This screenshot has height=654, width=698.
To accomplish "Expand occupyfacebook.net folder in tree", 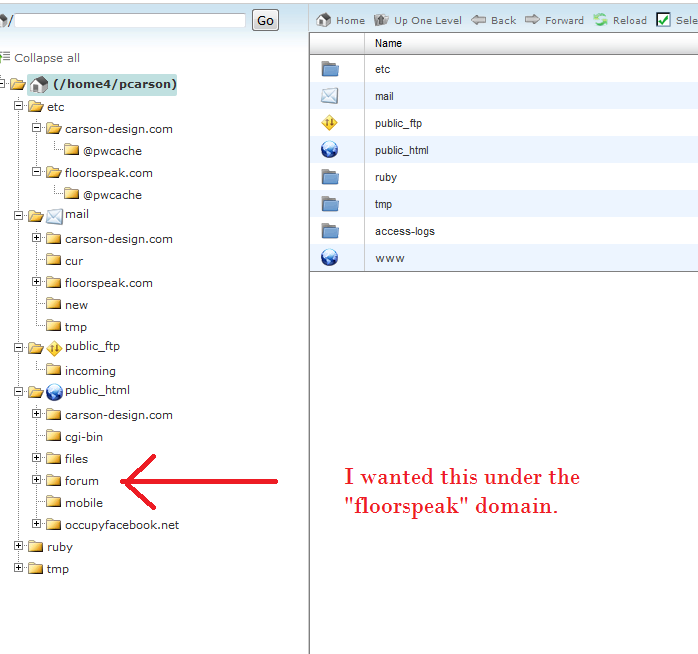I will (x=37, y=525).
